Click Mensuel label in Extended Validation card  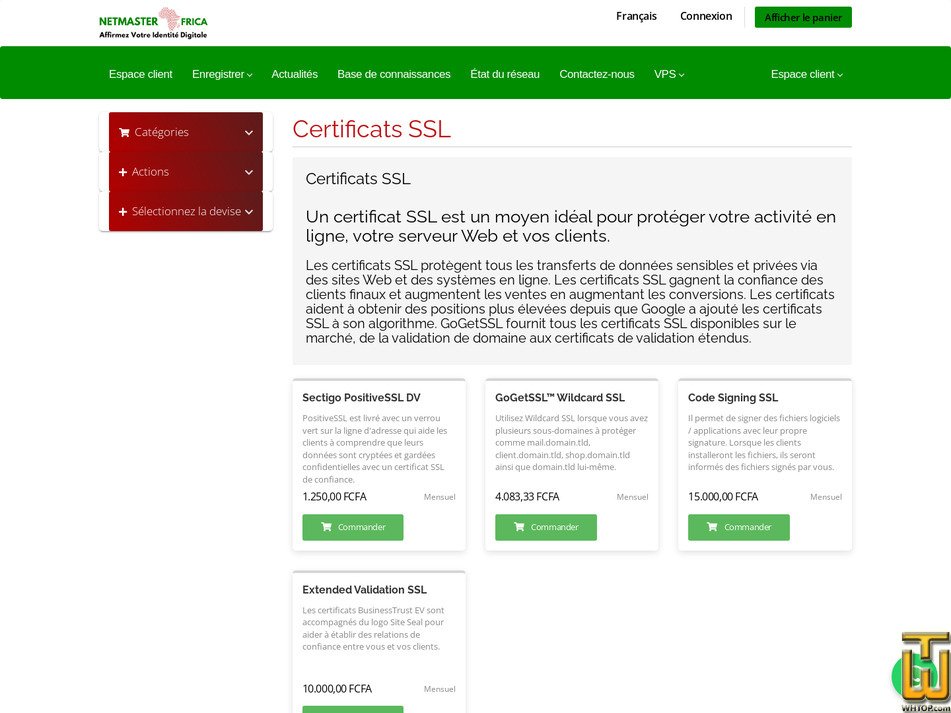440,689
